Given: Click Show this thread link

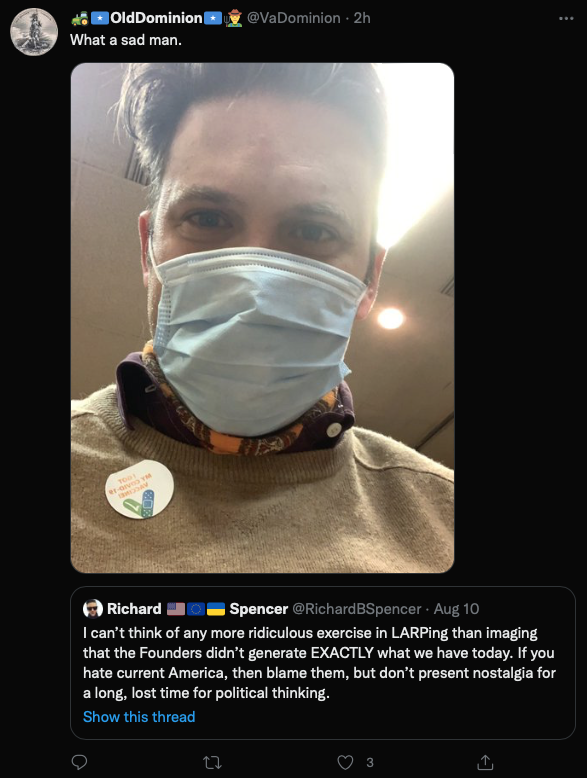Looking at the screenshot, I should point(139,717).
